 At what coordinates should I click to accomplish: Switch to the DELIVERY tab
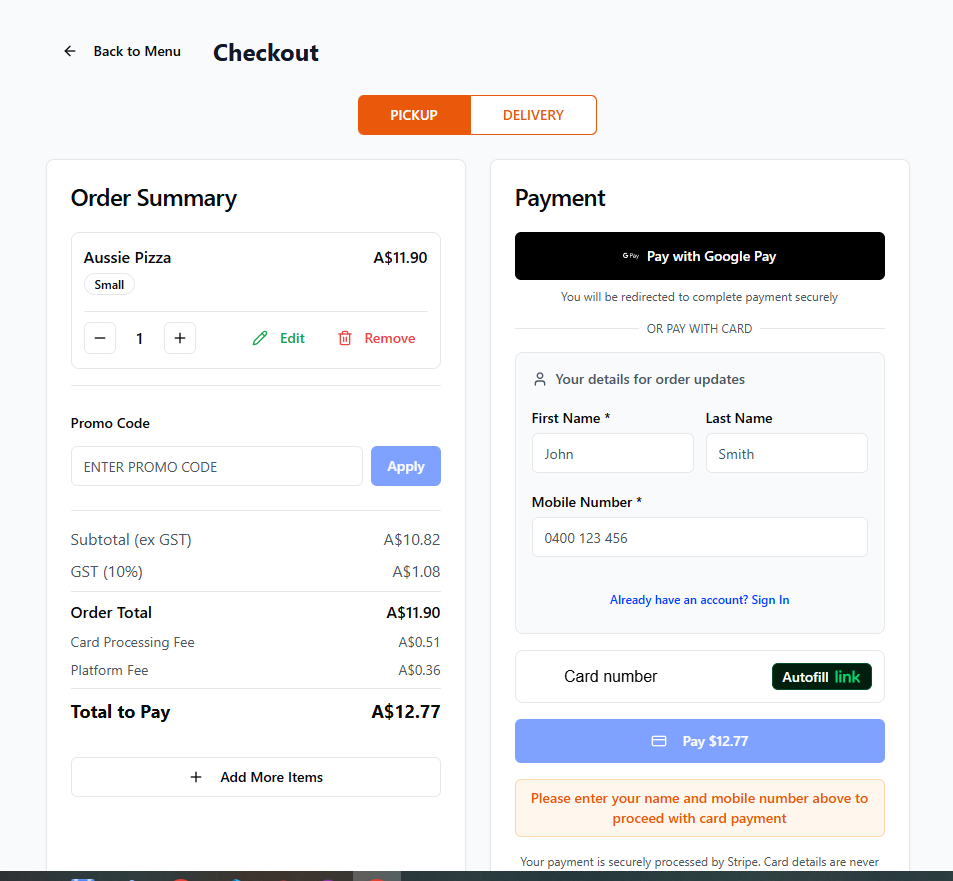(533, 115)
